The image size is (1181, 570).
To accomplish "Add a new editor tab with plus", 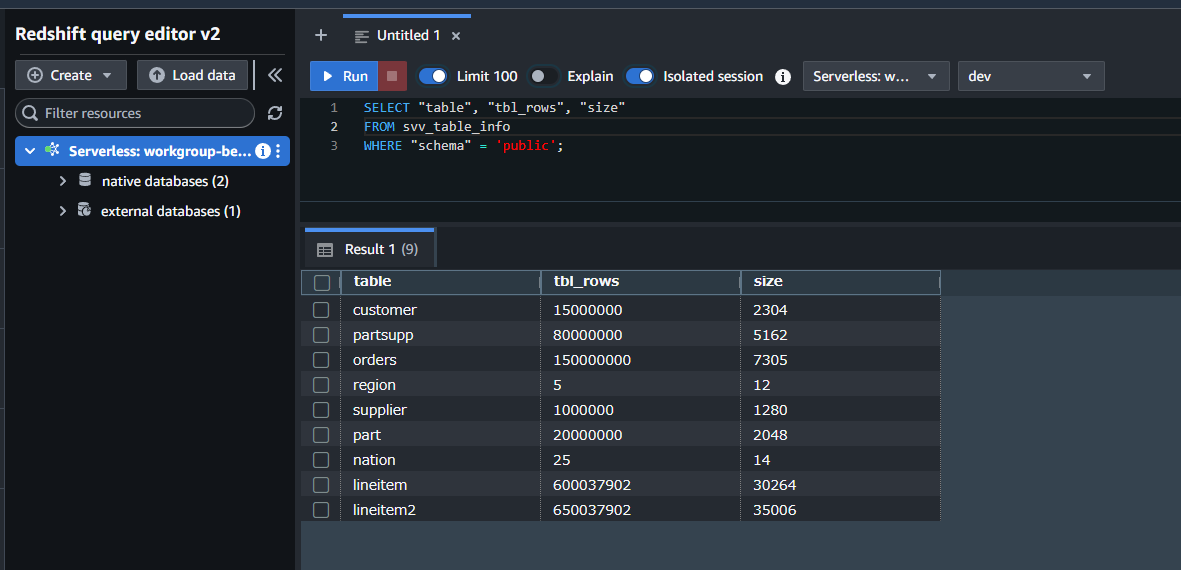I will tap(321, 35).
